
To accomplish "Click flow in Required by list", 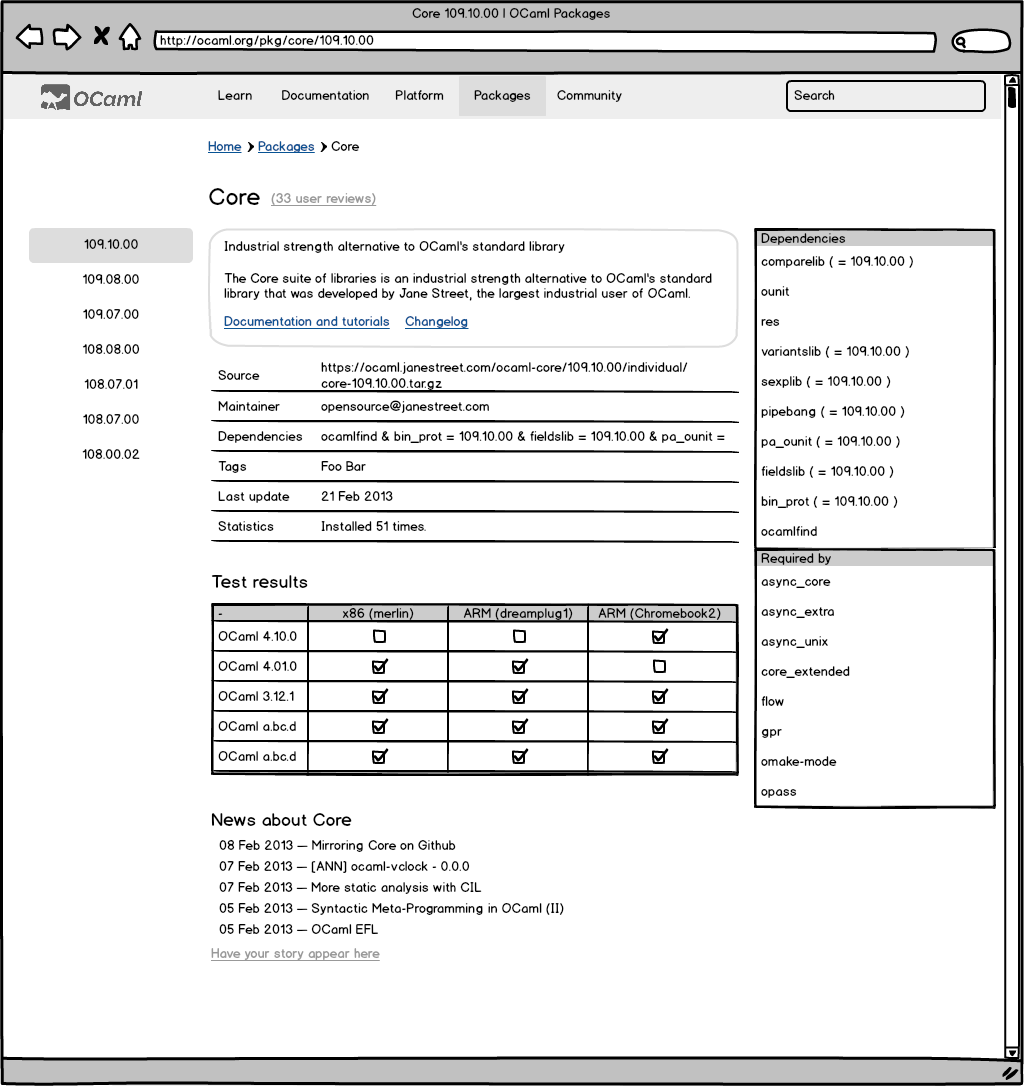I will tap(773, 702).
